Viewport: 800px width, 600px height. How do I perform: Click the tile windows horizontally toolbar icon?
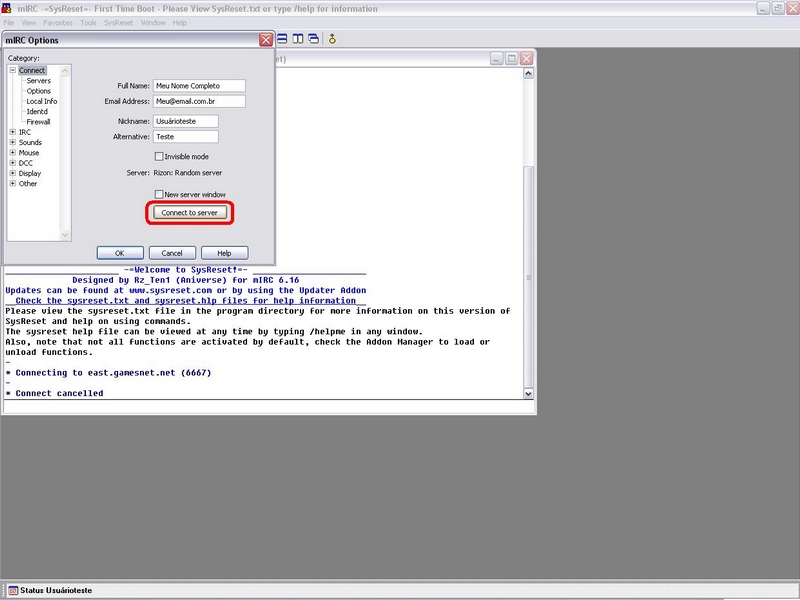(x=283, y=39)
